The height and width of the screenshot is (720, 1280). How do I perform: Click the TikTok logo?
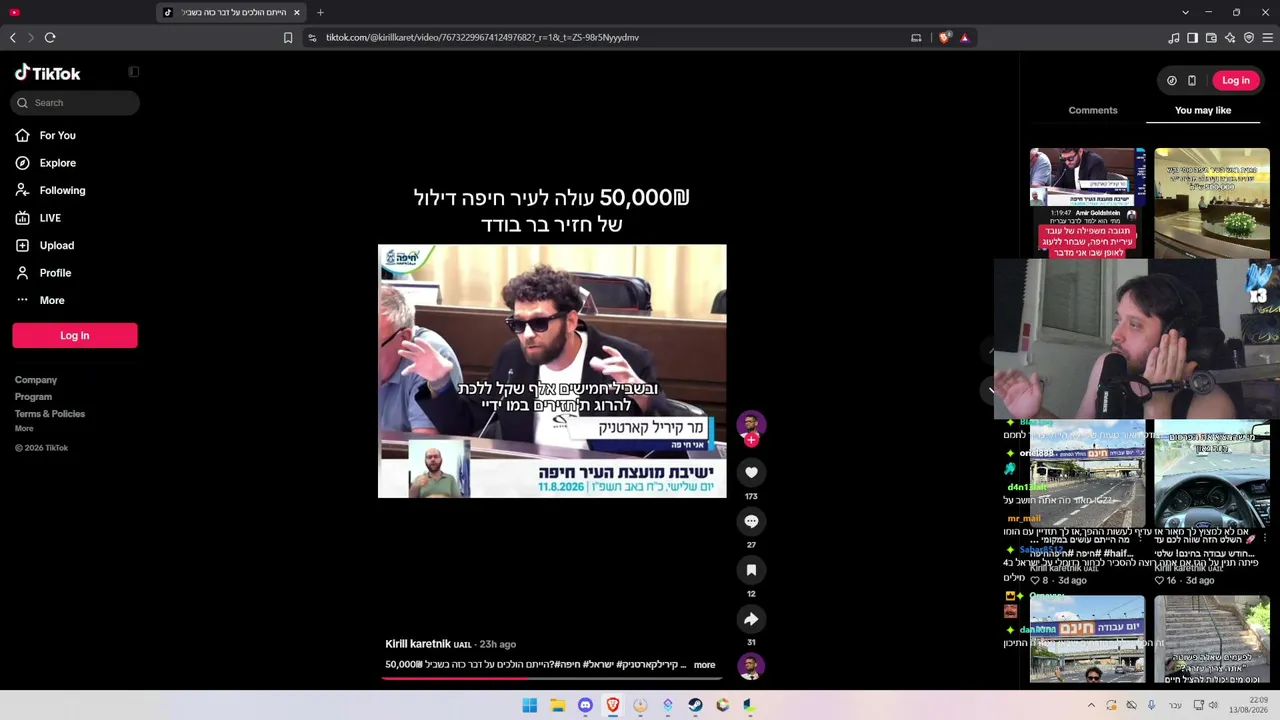click(48, 73)
